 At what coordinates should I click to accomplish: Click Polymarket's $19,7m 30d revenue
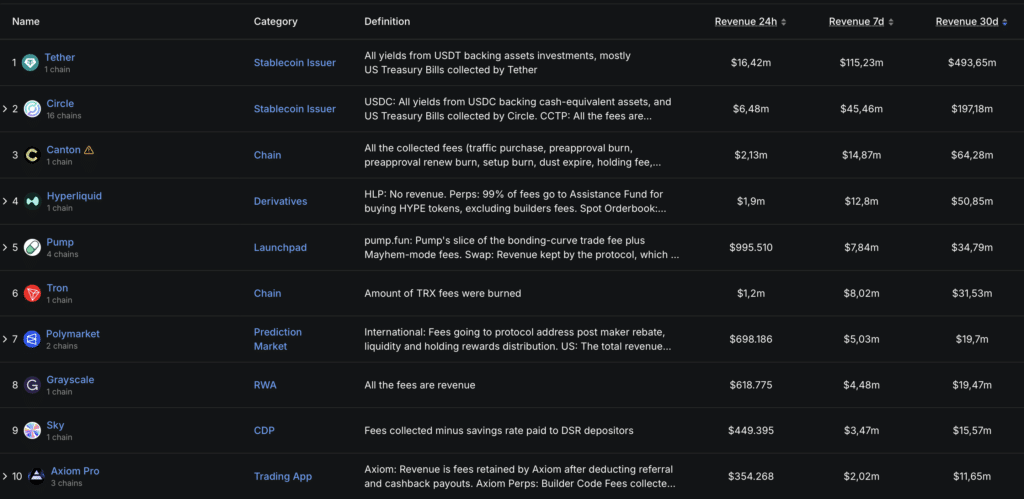coord(972,339)
